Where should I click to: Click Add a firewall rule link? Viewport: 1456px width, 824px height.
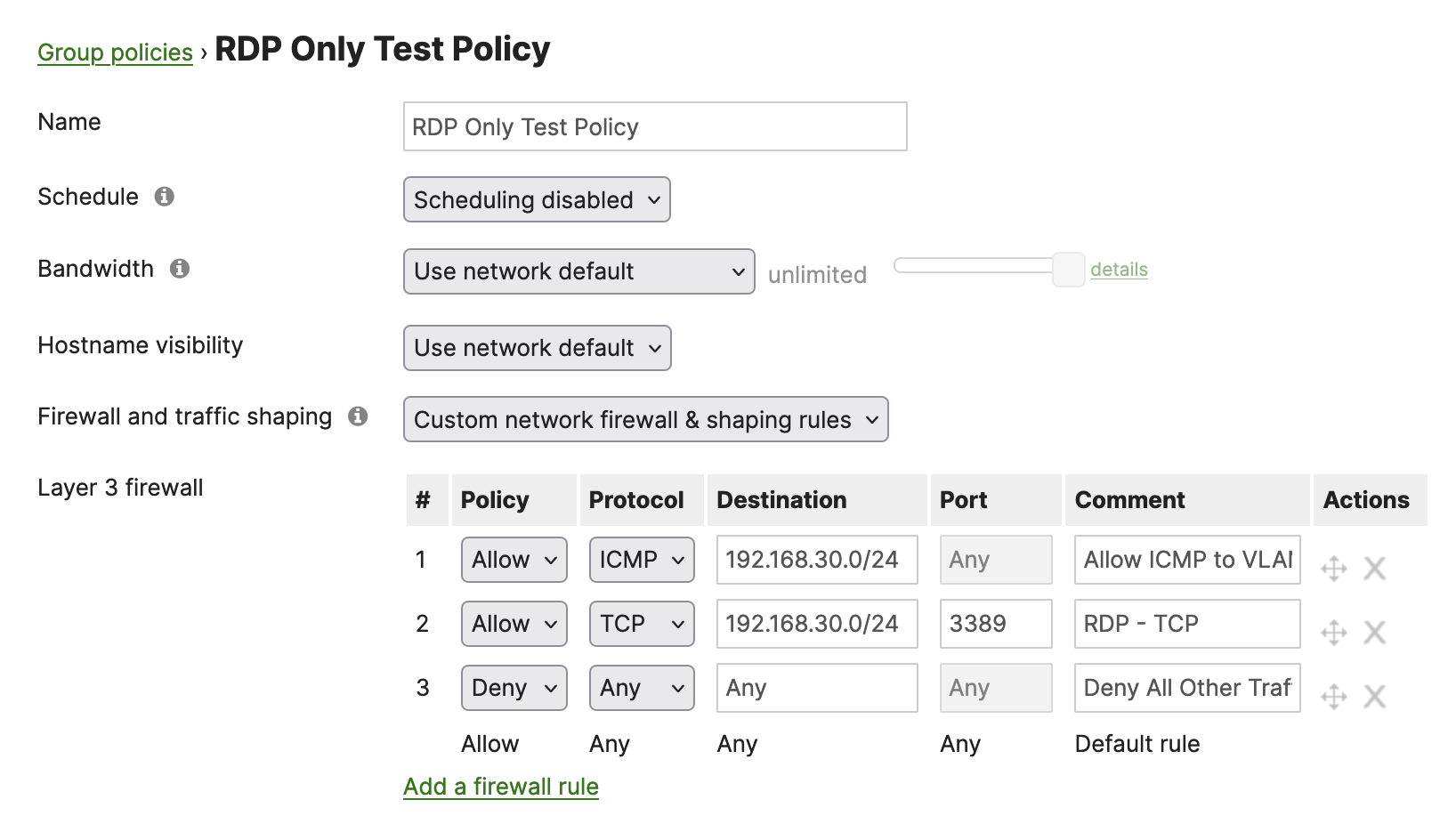(x=500, y=787)
